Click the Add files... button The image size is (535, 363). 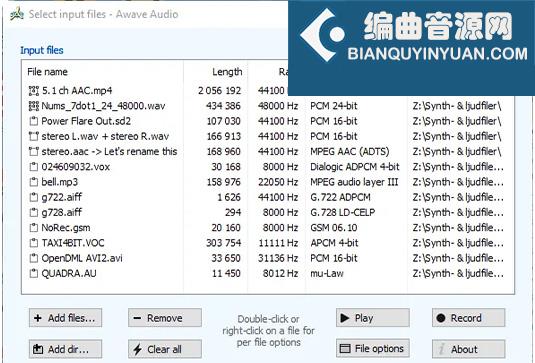click(65, 318)
